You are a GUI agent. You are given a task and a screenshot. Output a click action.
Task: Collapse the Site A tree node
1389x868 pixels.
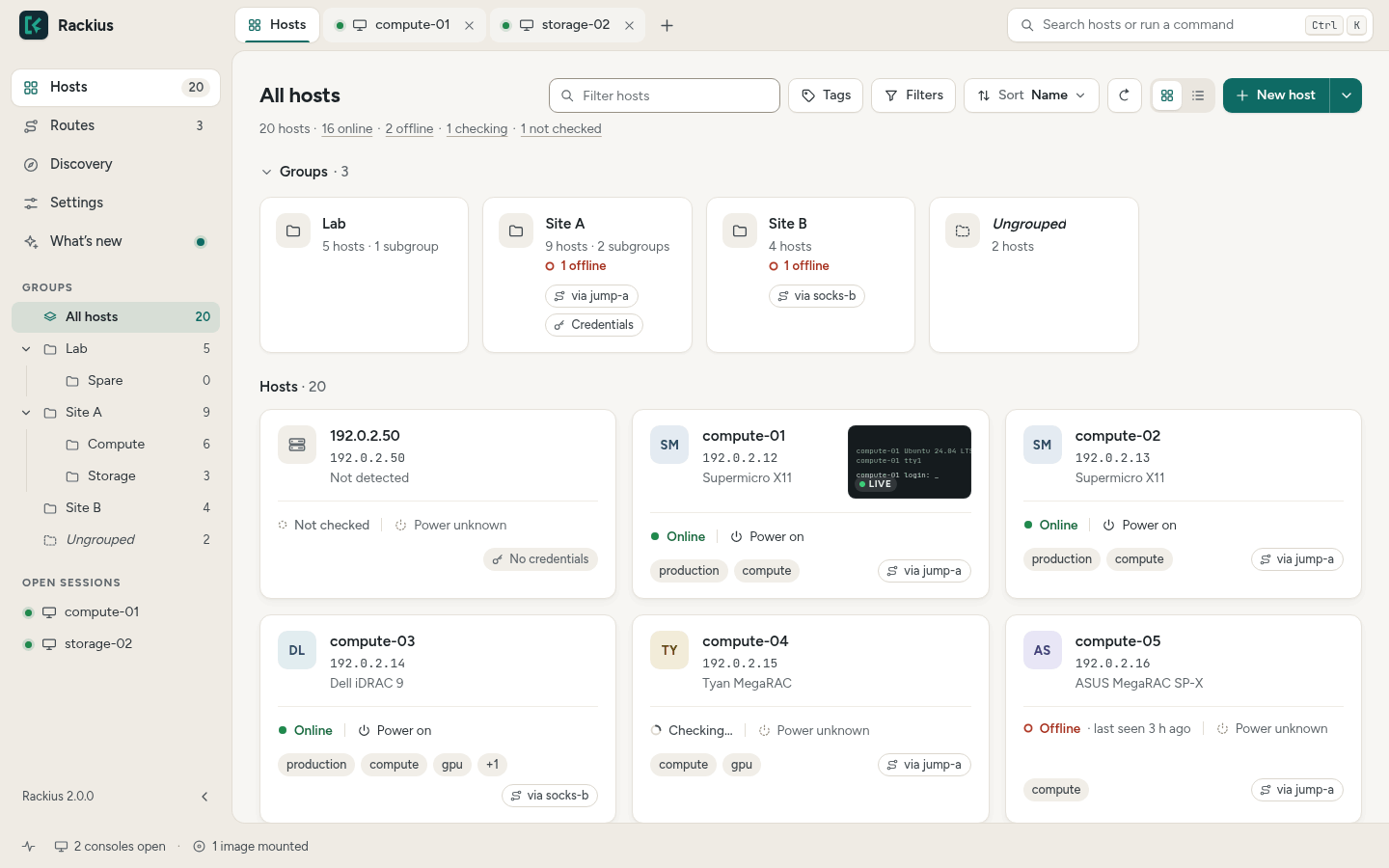pos(26,413)
